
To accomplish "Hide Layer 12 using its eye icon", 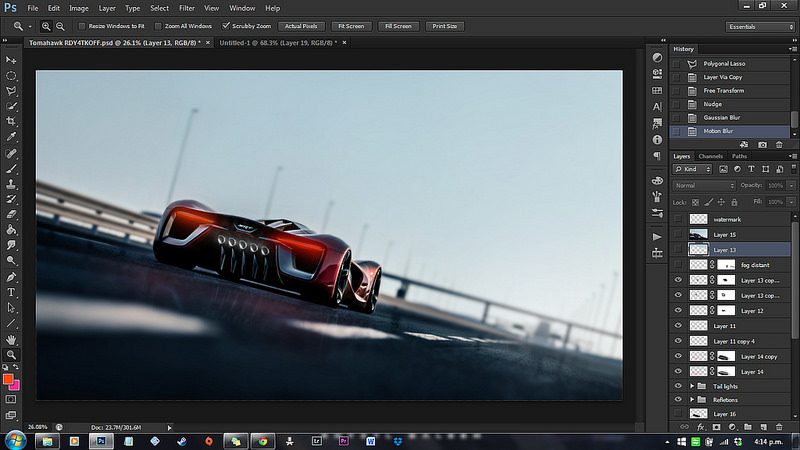I will tap(678, 311).
